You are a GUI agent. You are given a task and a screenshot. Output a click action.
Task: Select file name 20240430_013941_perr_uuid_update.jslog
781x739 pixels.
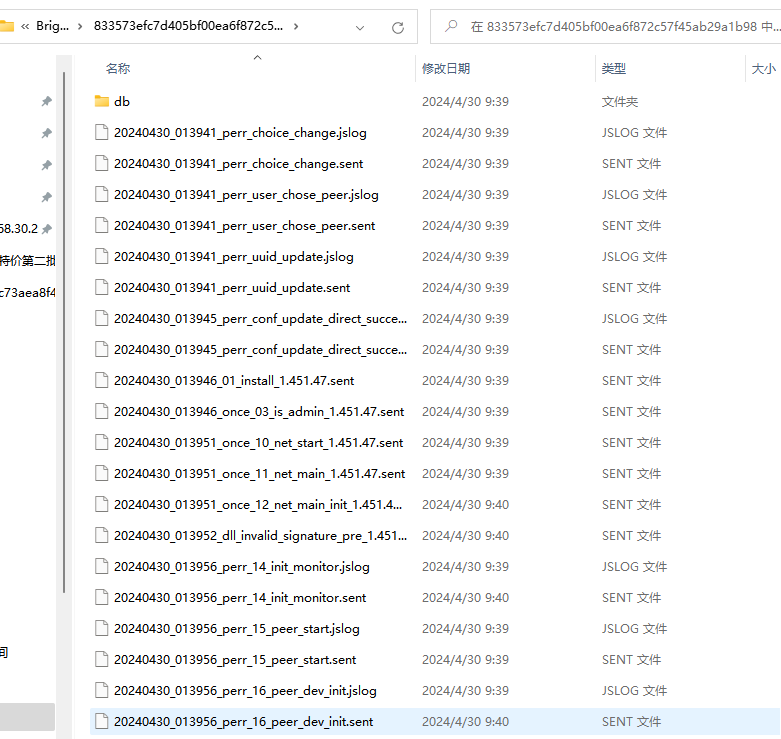tap(234, 257)
